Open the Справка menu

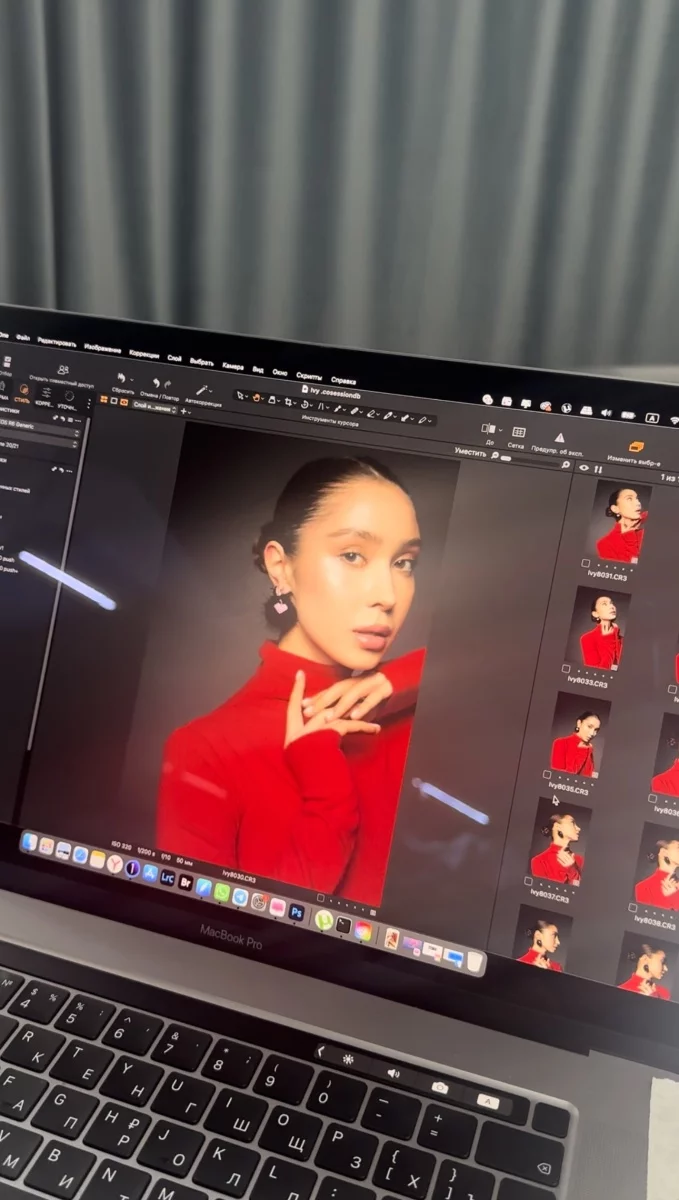pos(343,381)
